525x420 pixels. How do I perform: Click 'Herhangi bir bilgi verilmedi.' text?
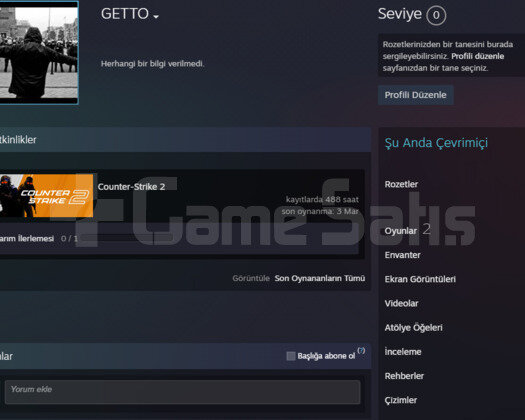point(152,64)
